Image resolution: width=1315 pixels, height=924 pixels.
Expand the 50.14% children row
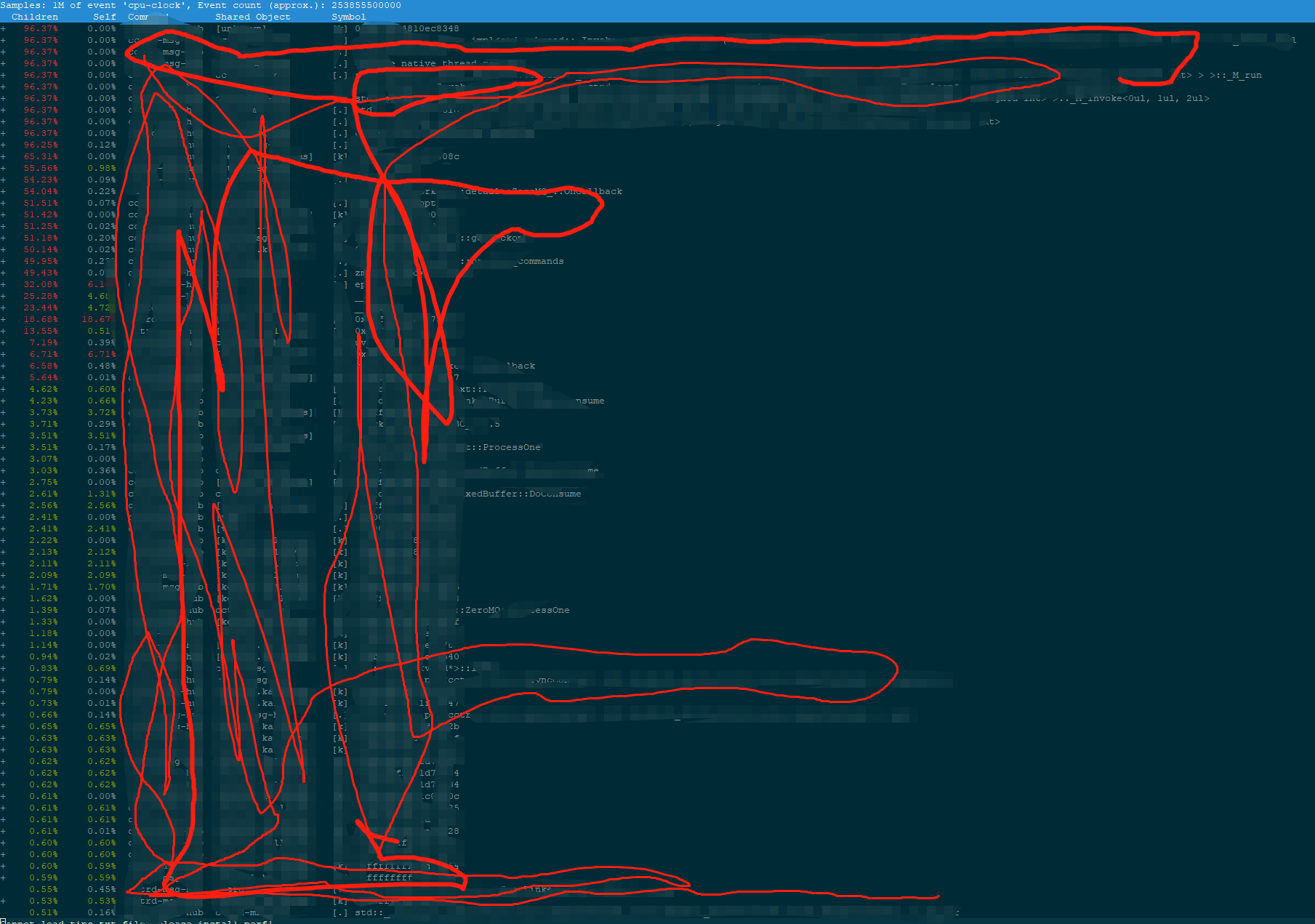coord(3,250)
